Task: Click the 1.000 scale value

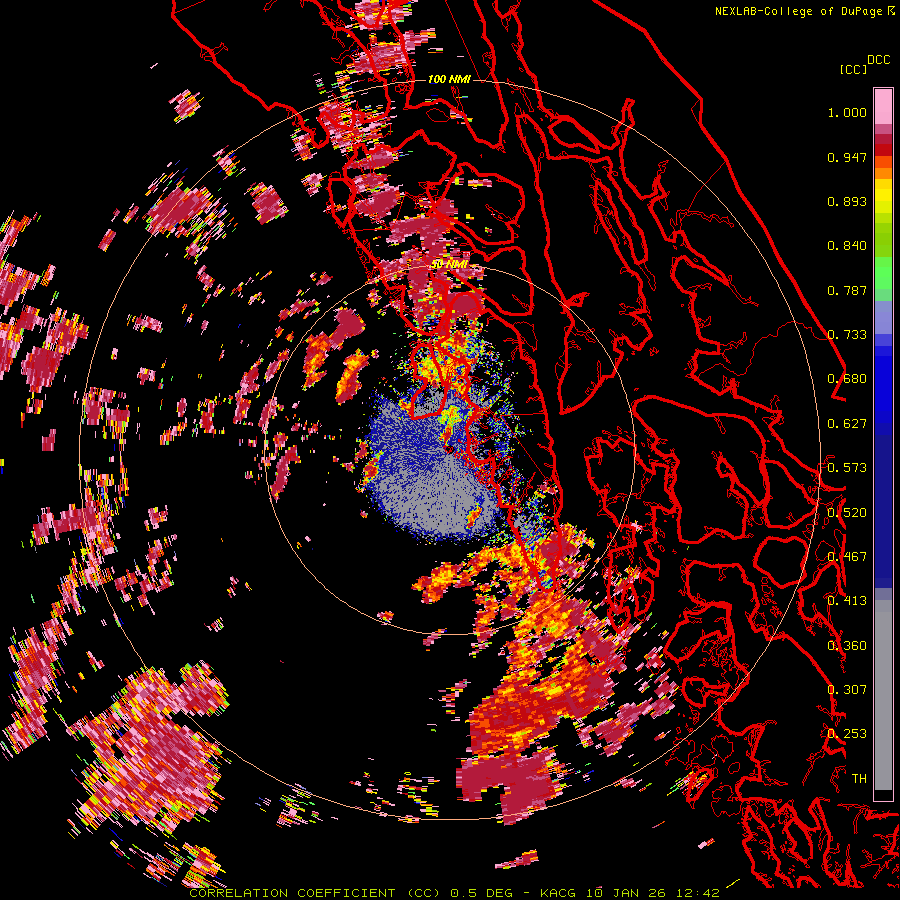Action: (x=847, y=112)
